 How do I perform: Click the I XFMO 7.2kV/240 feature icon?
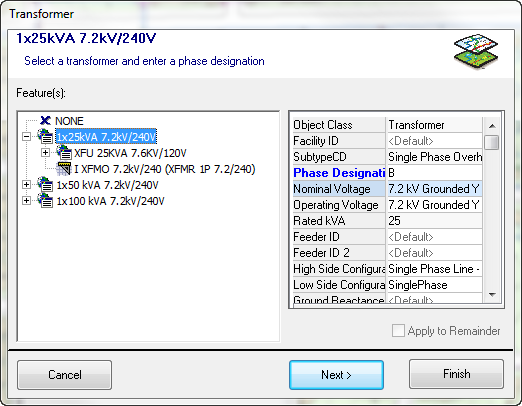point(64,169)
